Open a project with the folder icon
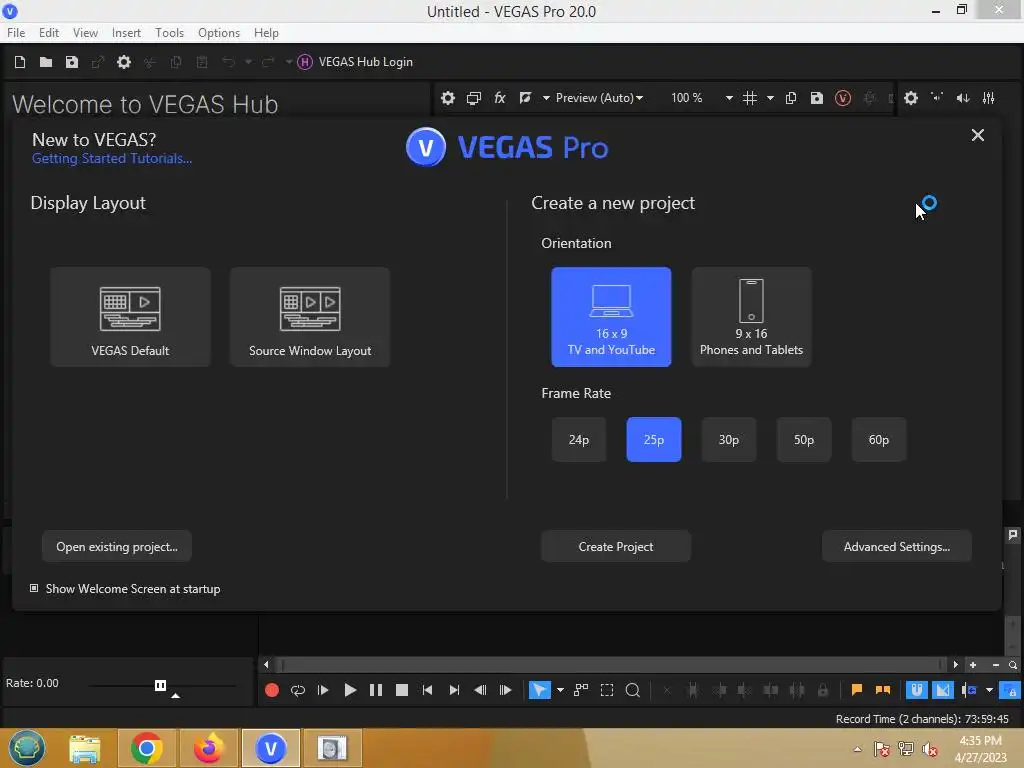 (x=46, y=62)
